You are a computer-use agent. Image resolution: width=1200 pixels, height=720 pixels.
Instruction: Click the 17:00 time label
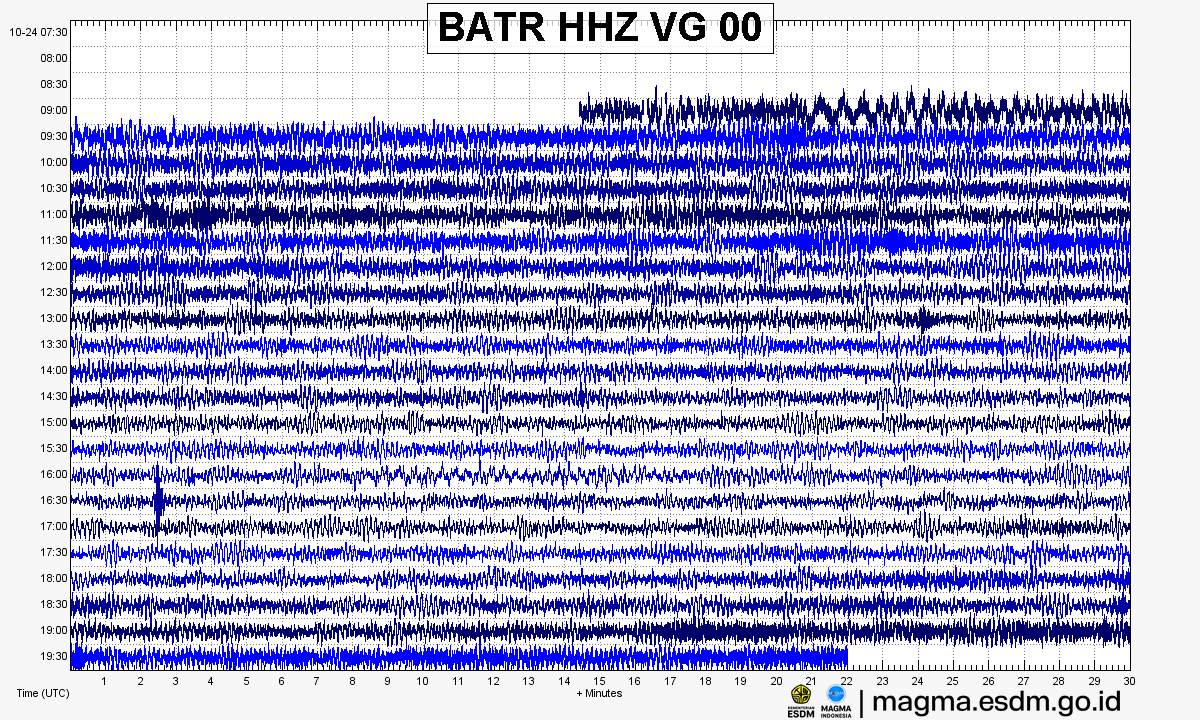pos(54,526)
